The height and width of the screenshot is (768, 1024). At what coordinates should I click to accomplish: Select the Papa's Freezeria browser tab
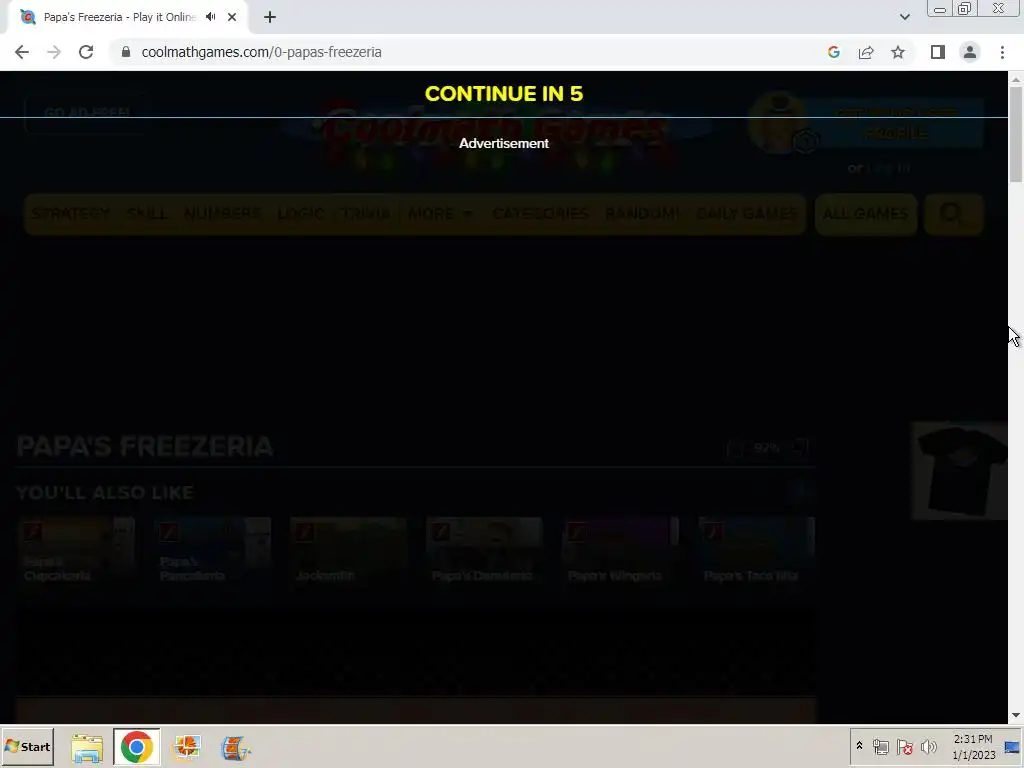point(127,17)
